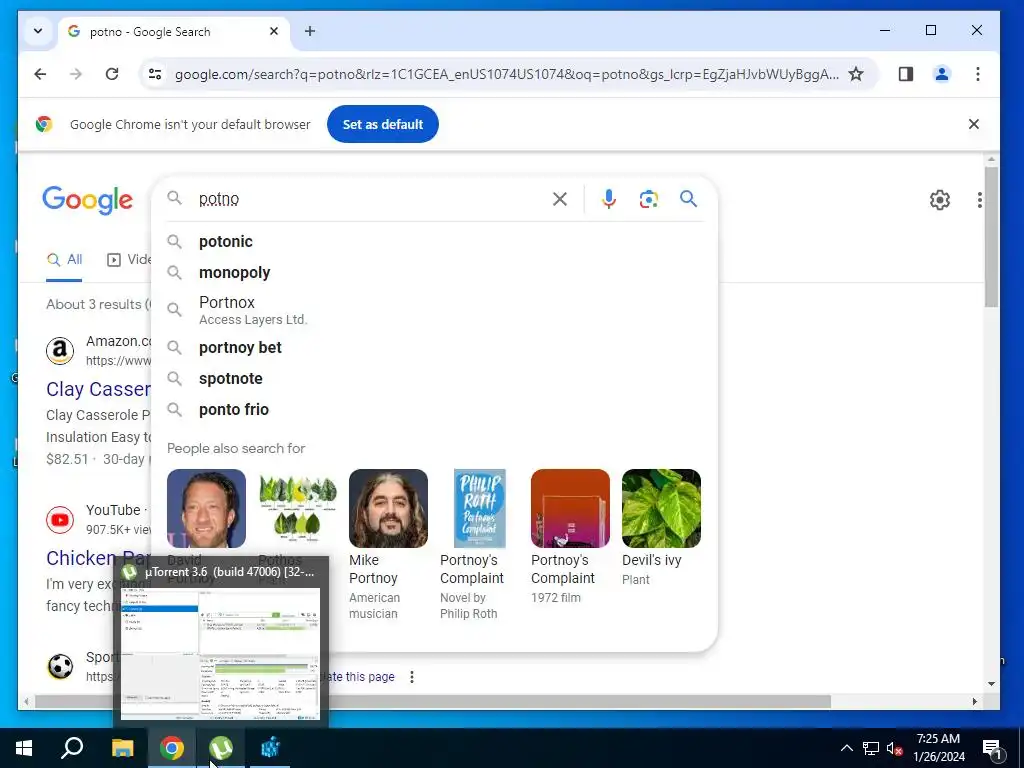1024x768 pixels.
Task: Open Portnoy's Complaint 1972 film thumbnail
Action: [x=570, y=508]
